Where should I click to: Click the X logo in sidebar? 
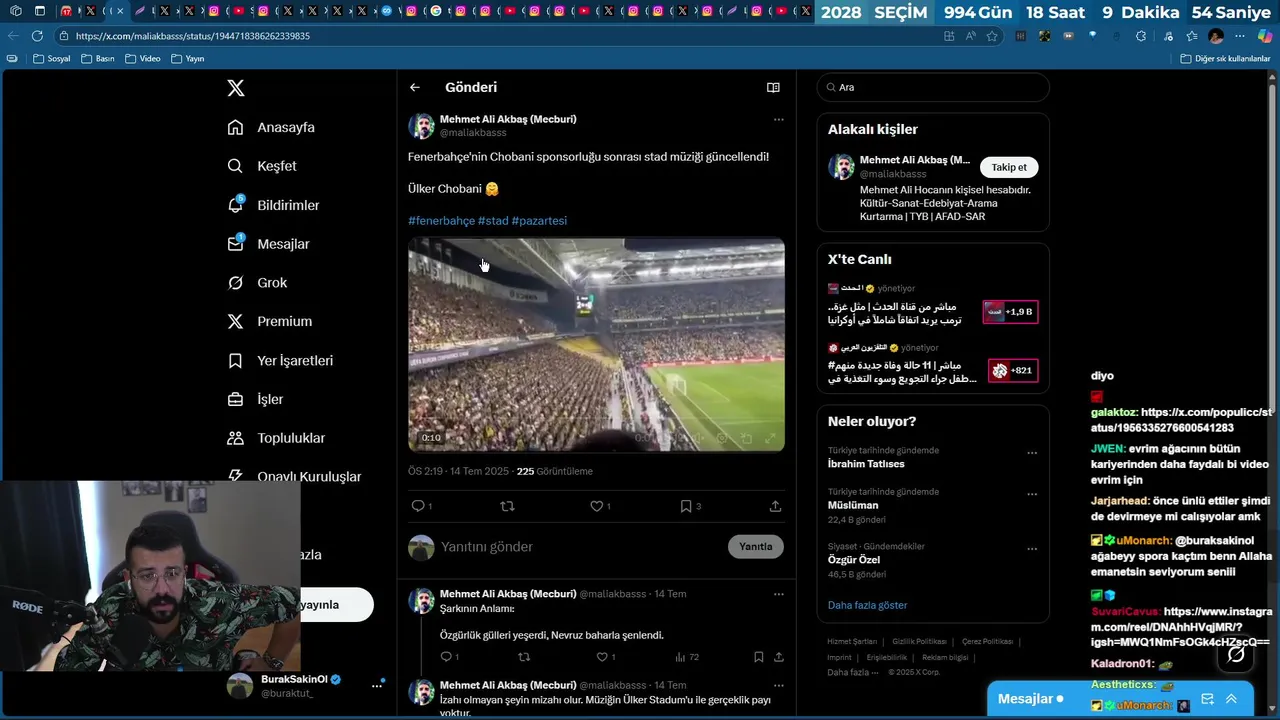[236, 88]
